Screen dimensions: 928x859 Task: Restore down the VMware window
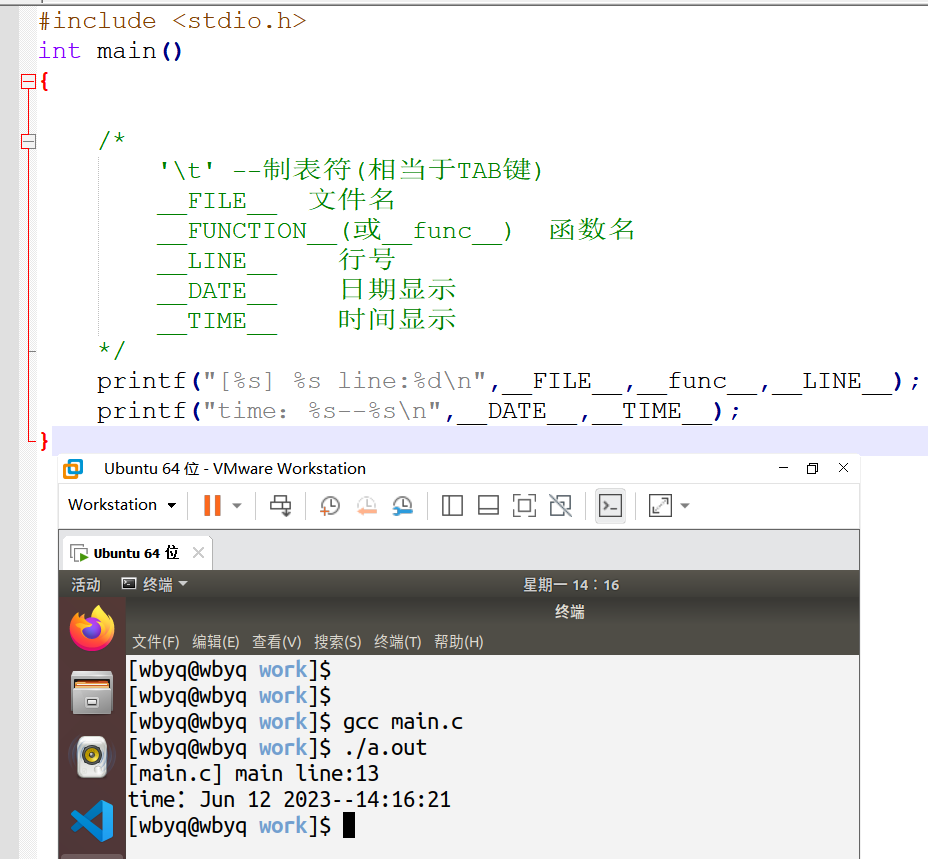click(x=813, y=468)
